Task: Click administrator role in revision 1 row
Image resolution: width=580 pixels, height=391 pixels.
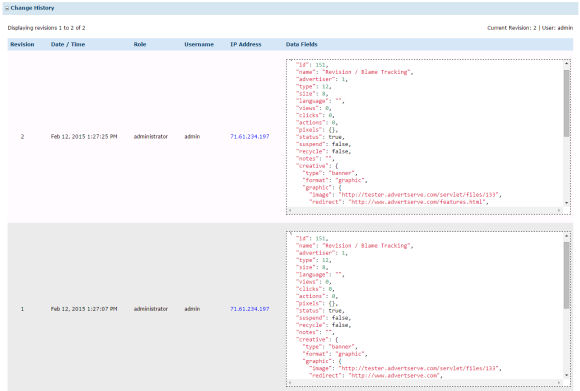Action: 151,309
